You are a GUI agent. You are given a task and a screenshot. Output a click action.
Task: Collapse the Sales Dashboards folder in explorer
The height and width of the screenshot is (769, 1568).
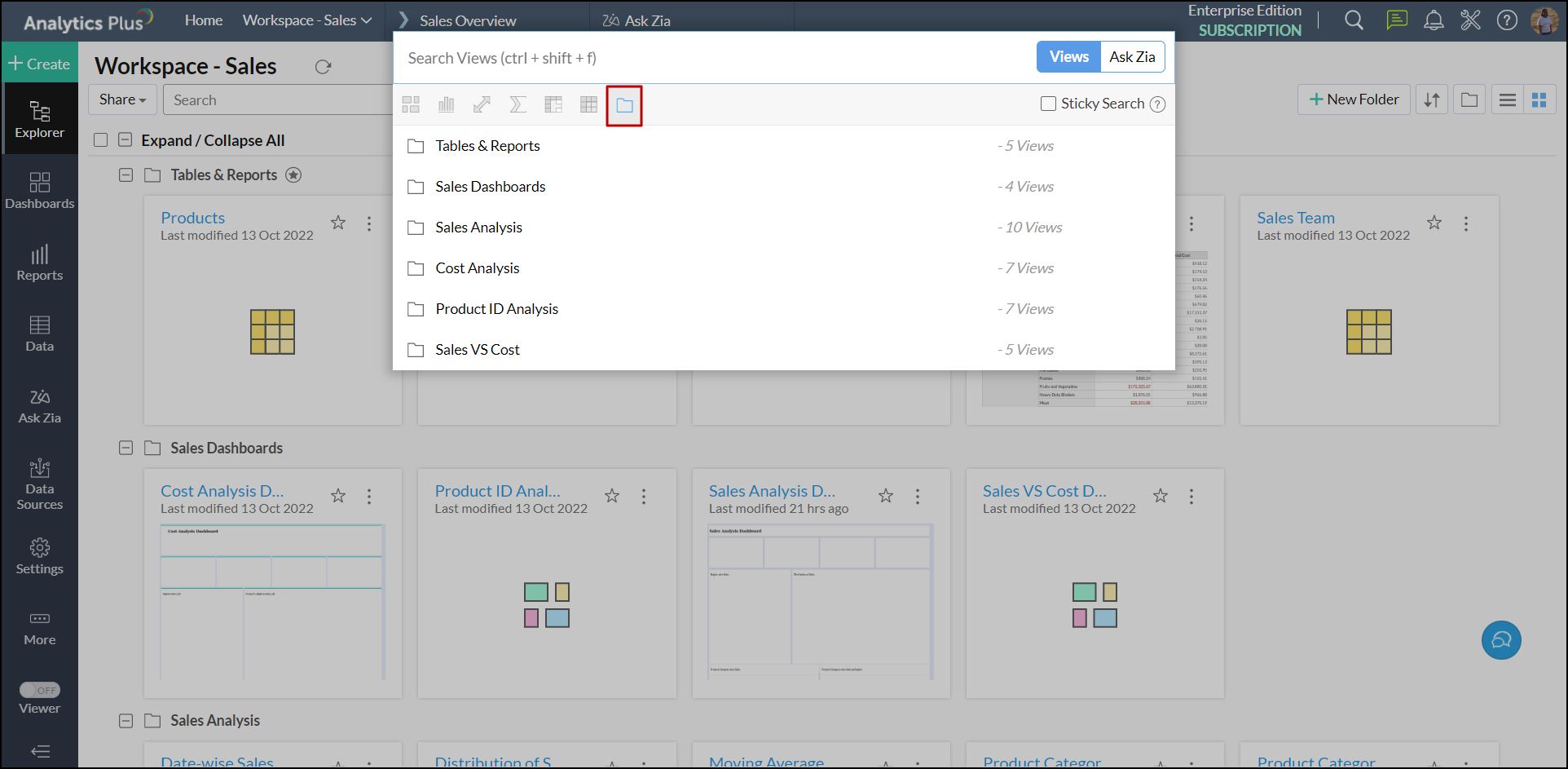click(126, 448)
